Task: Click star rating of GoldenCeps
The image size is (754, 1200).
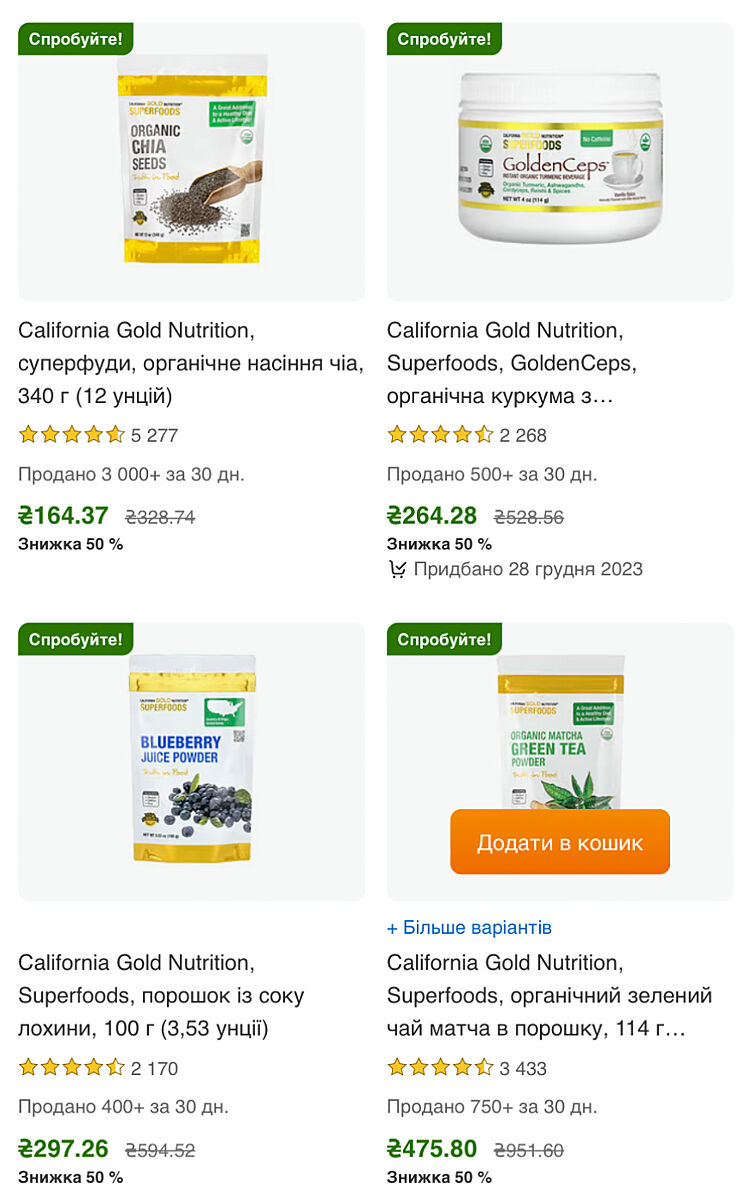Action: click(x=440, y=435)
